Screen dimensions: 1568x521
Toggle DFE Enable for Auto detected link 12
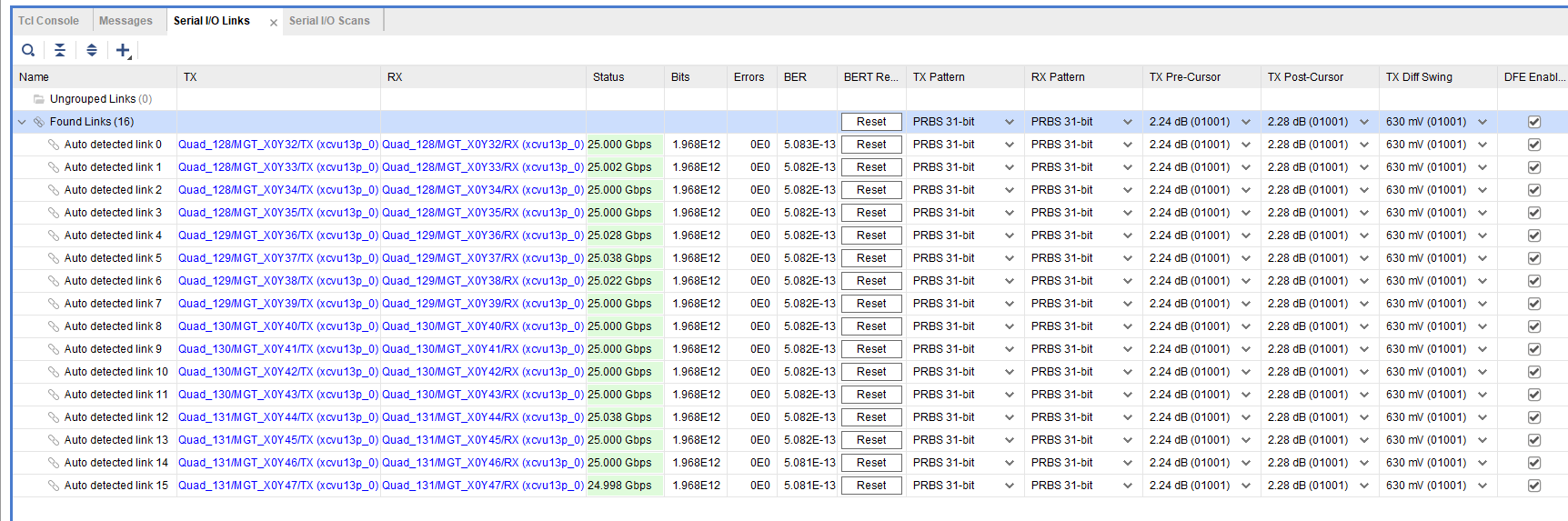pos(1534,417)
